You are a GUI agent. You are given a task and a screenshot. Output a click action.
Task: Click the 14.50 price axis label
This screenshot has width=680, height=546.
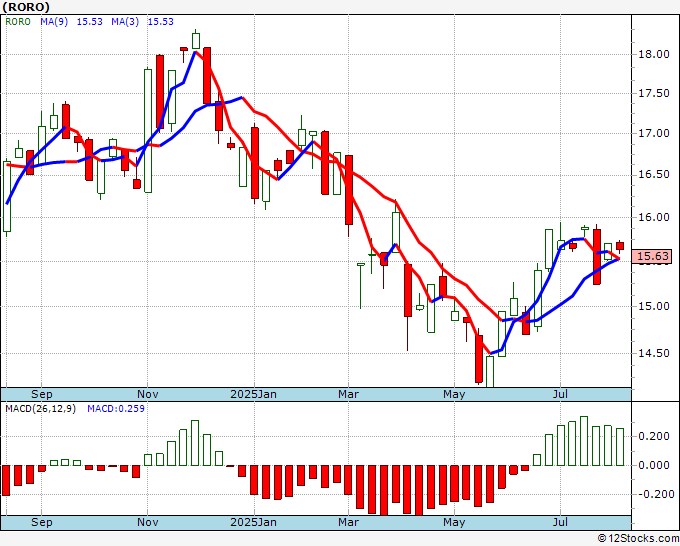pos(654,353)
